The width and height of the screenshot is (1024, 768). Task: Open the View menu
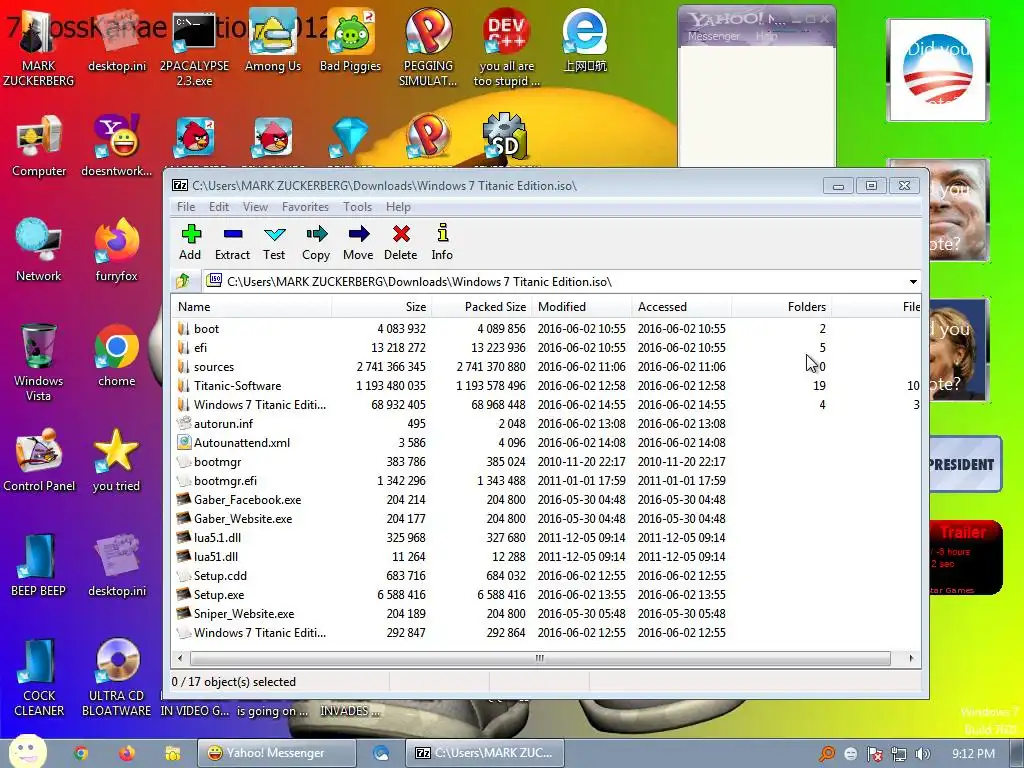point(255,207)
